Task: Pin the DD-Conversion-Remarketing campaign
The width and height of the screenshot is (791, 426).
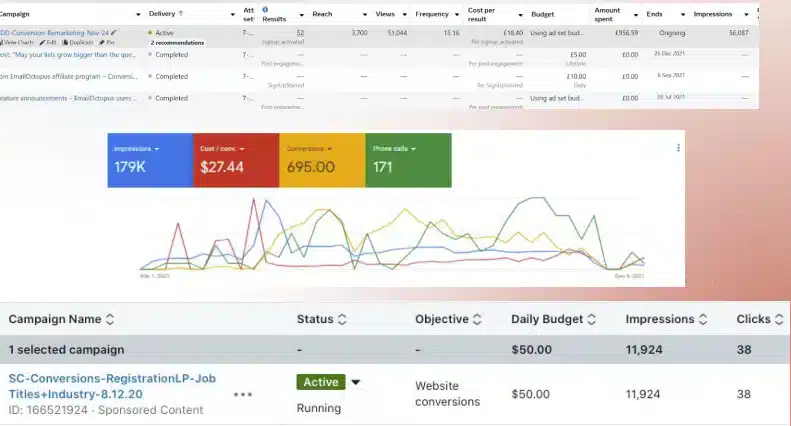Action: tap(106, 43)
